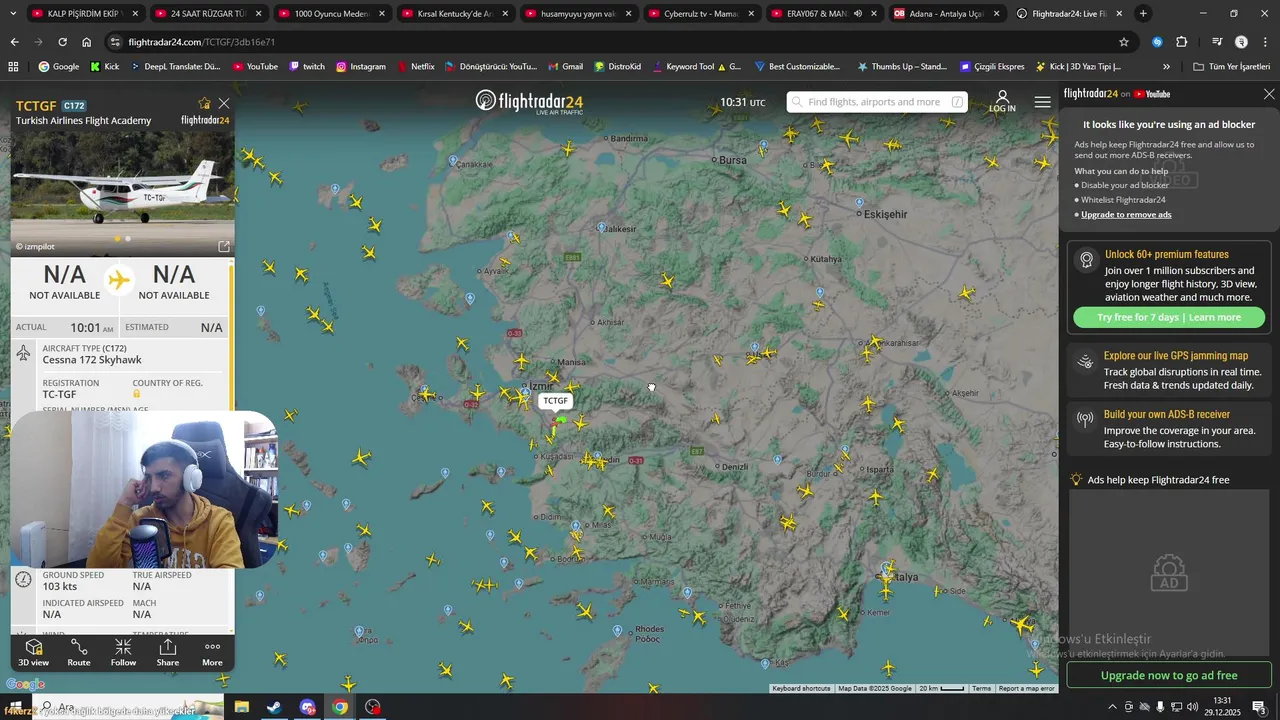1280x720 pixels.
Task: Open Discord from taskbar
Action: tap(307, 707)
